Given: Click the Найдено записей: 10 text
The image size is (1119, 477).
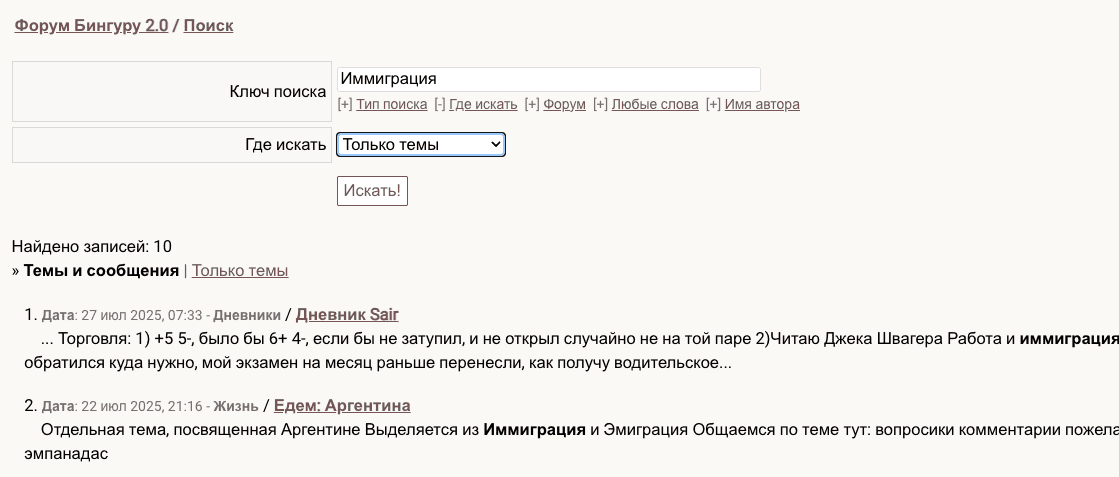Looking at the screenshot, I should click(x=92, y=246).
